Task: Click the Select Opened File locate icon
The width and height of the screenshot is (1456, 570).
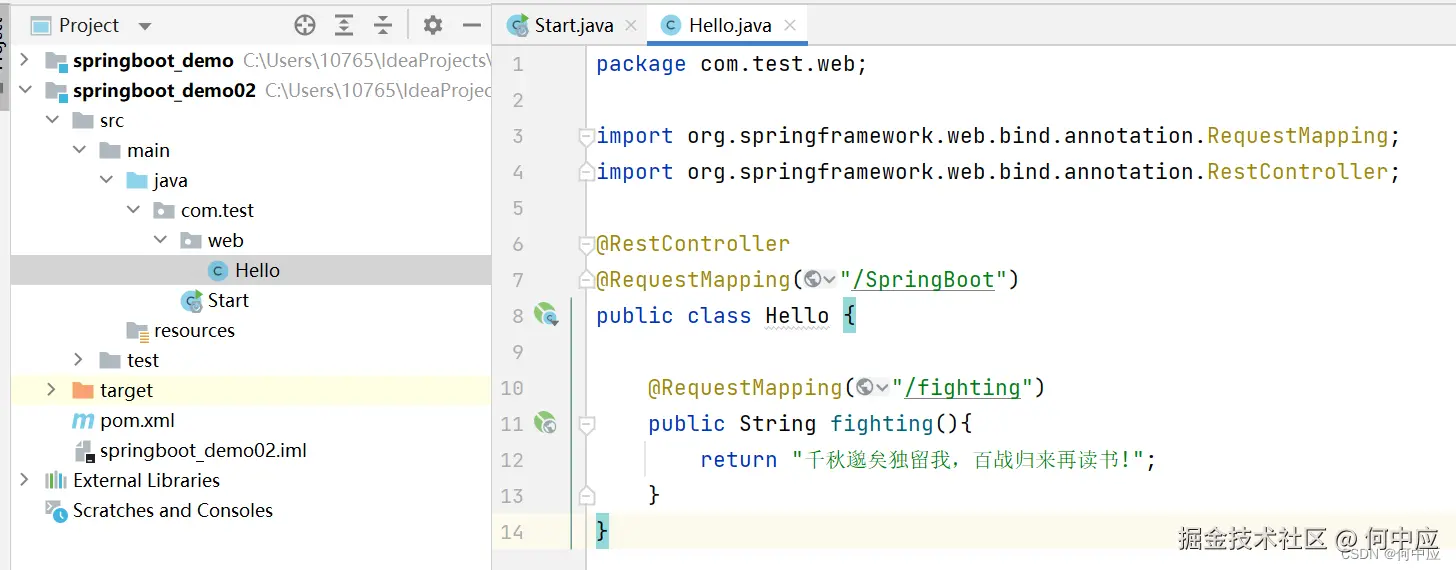Action: click(x=305, y=25)
